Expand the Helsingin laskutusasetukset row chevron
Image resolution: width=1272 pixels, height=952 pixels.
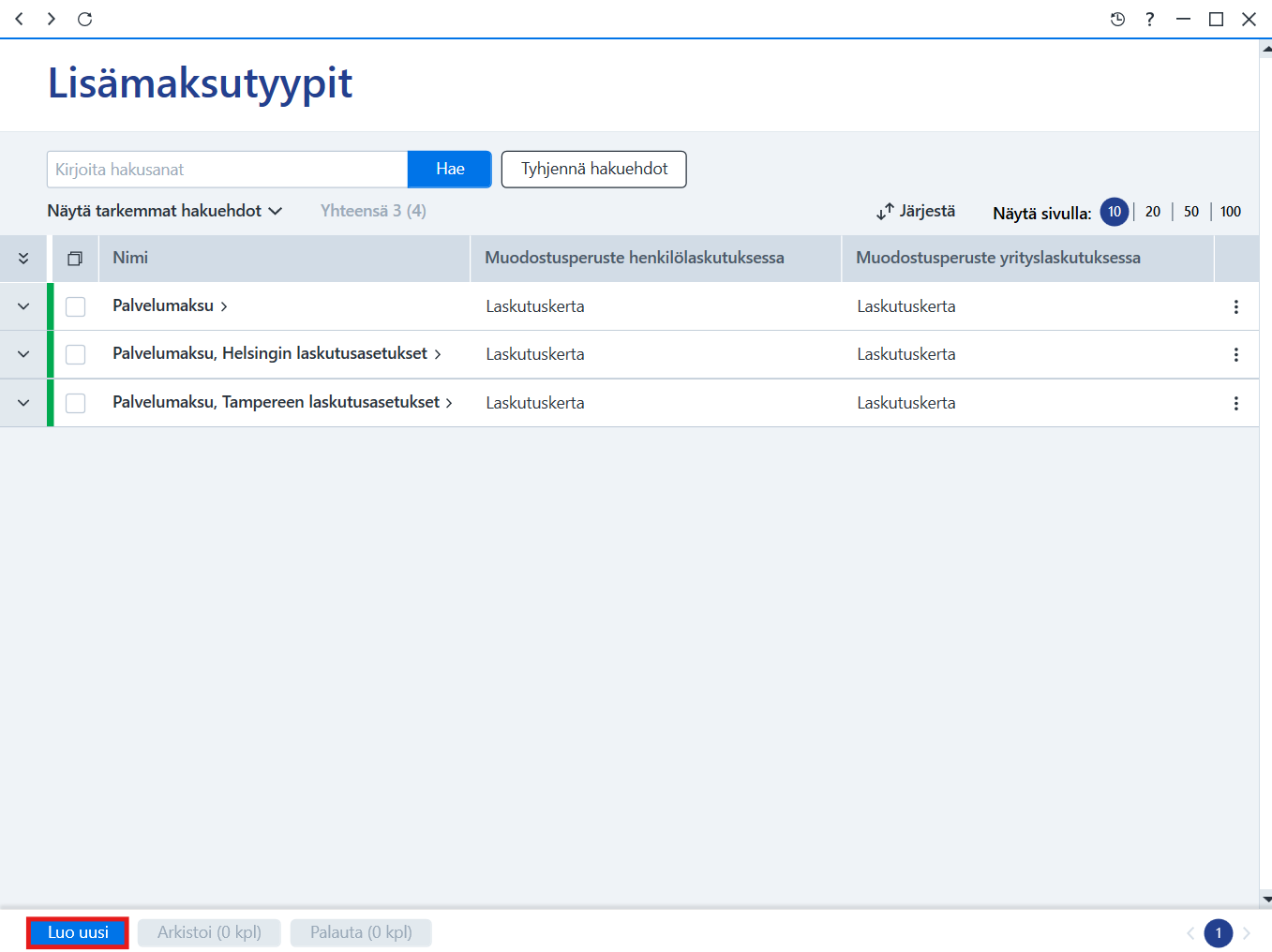[23, 354]
